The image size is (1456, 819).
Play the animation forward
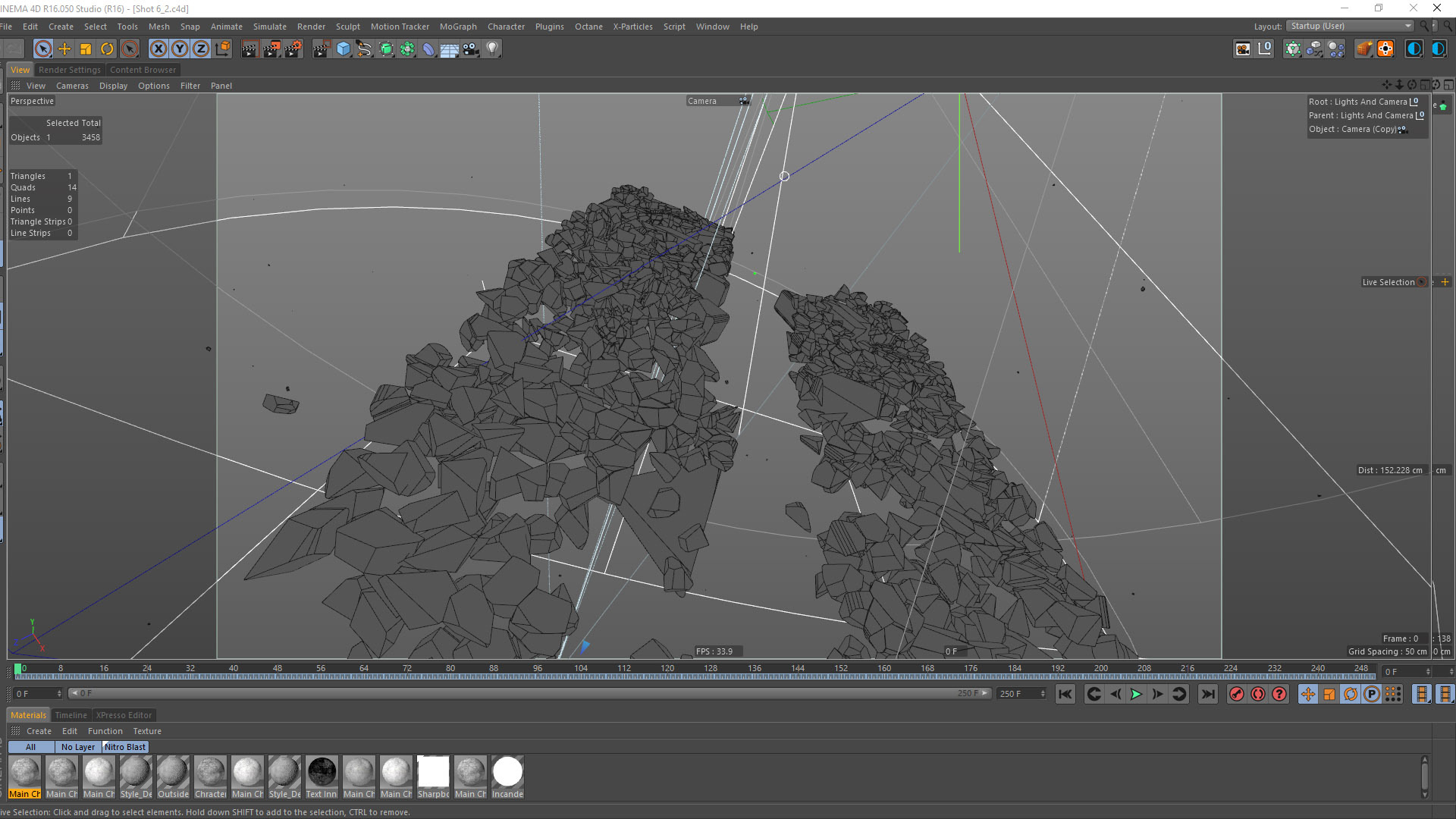(x=1136, y=694)
